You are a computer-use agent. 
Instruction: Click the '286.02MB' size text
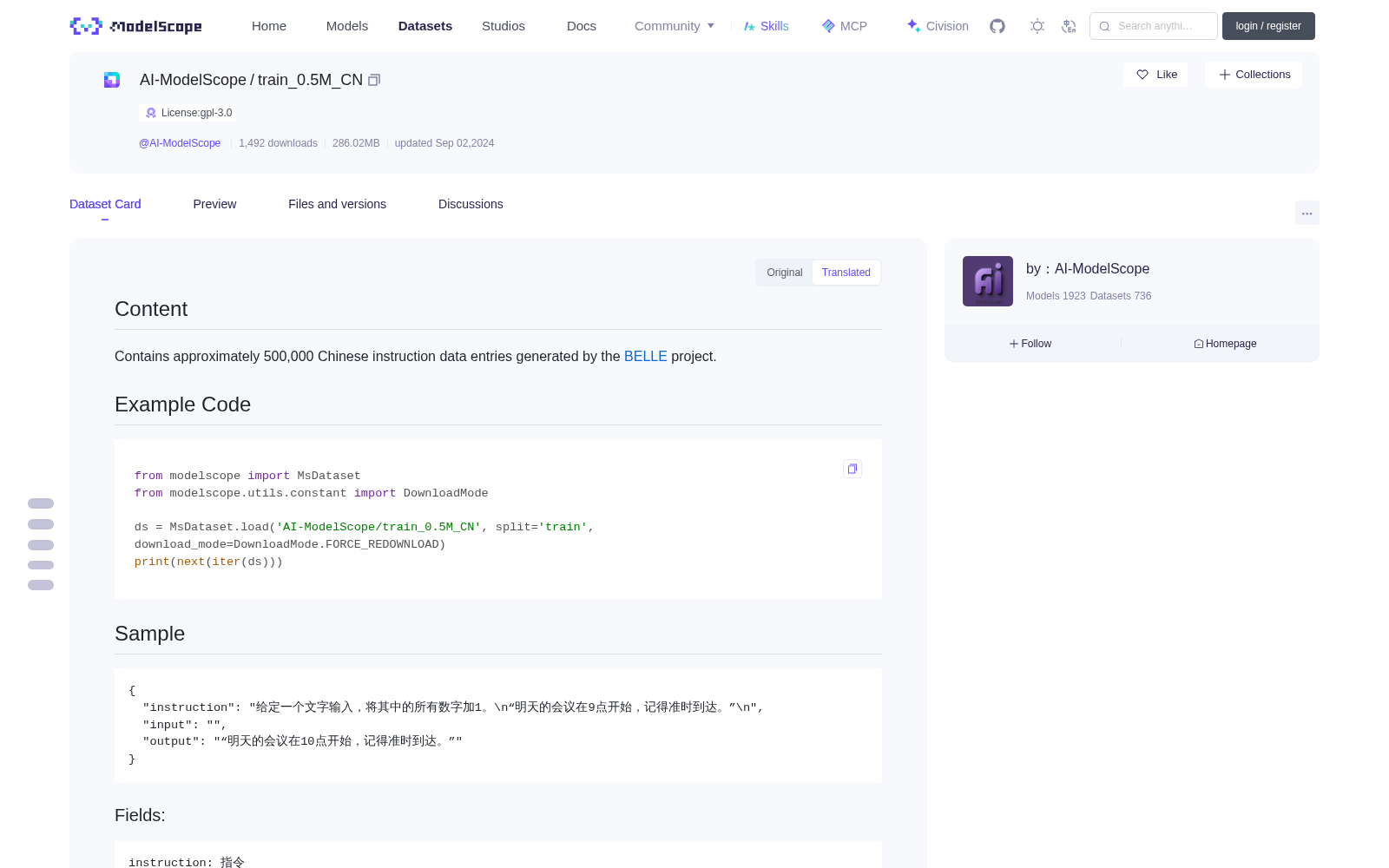point(356,143)
